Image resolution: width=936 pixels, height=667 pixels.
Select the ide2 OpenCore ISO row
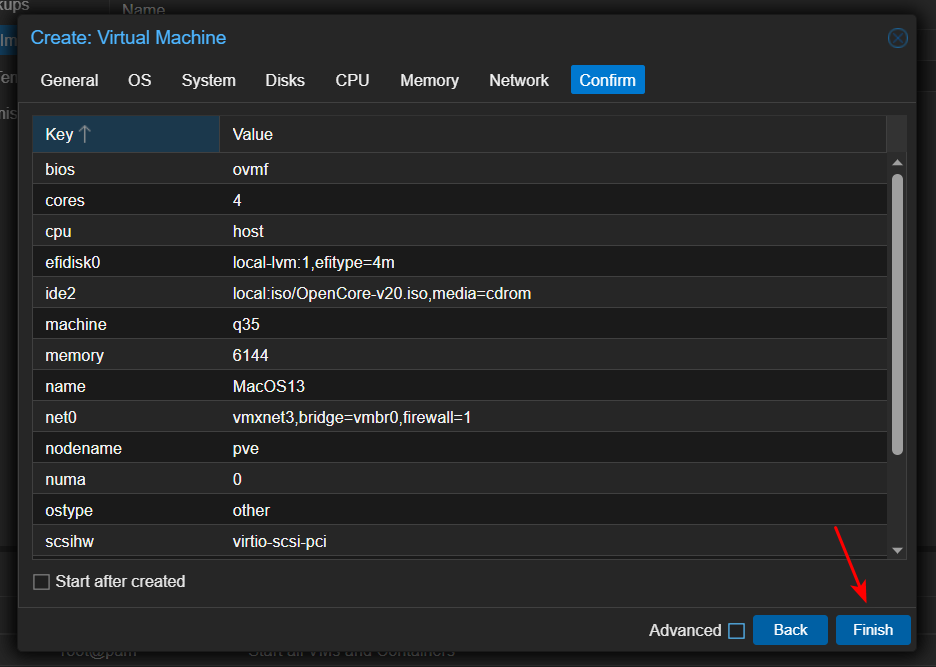click(460, 293)
